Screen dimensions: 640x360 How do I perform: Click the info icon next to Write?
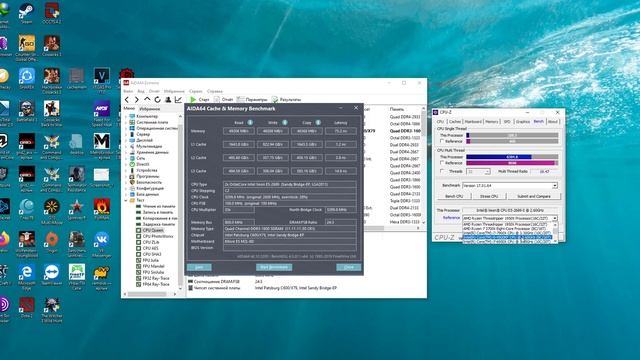coord(284,122)
